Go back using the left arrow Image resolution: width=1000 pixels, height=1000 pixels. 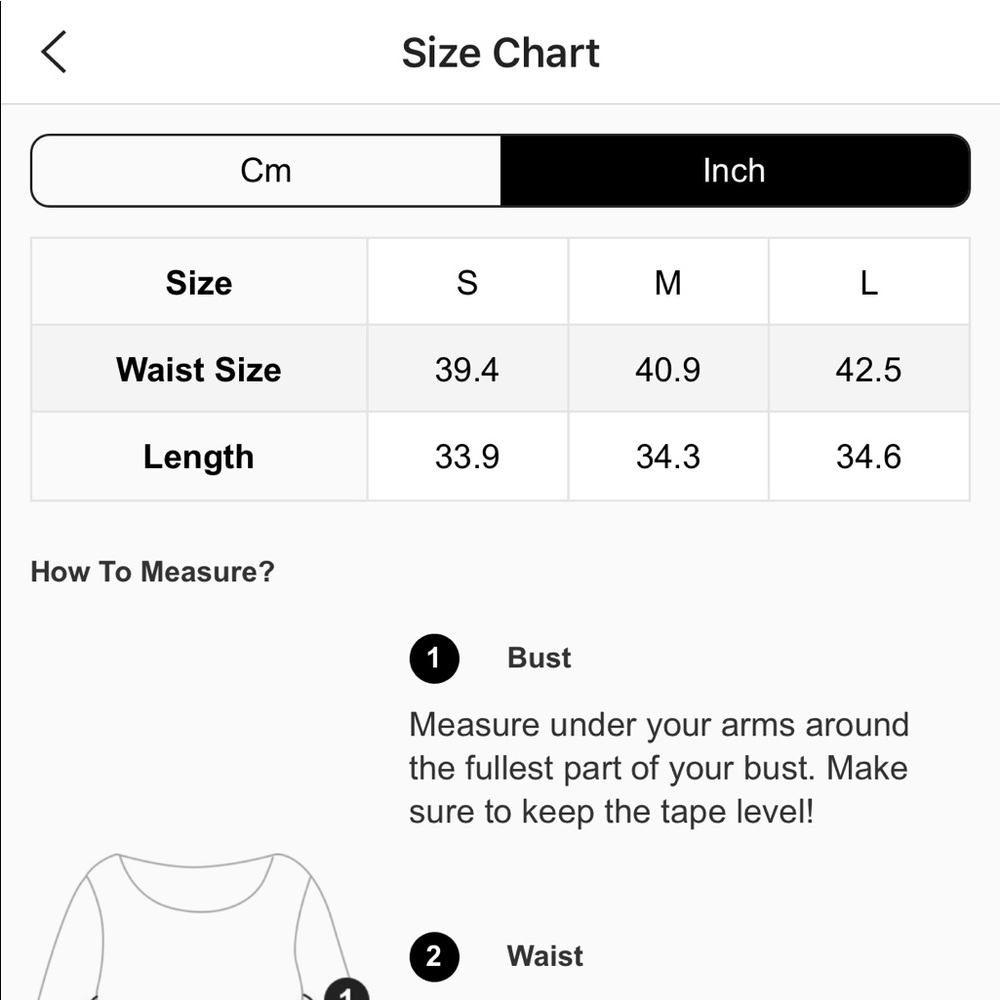click(x=54, y=52)
